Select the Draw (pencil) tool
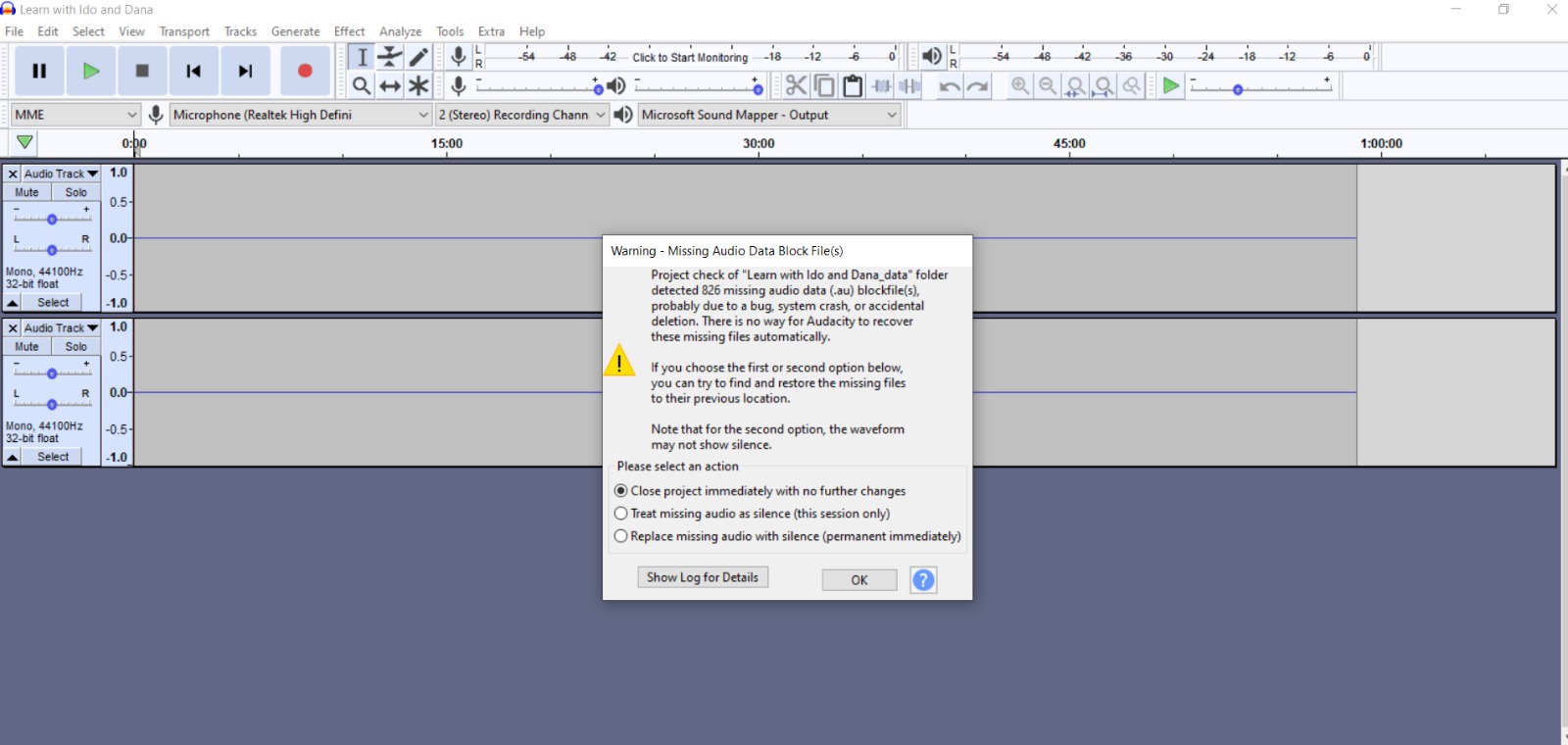Viewport: 1568px width, 745px height. (x=418, y=57)
